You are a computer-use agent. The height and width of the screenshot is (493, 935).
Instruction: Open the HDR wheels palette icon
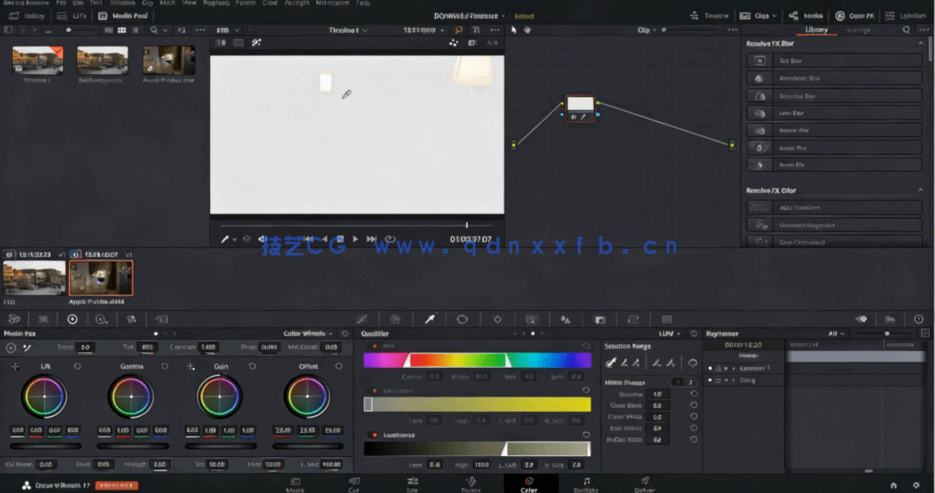pos(101,320)
